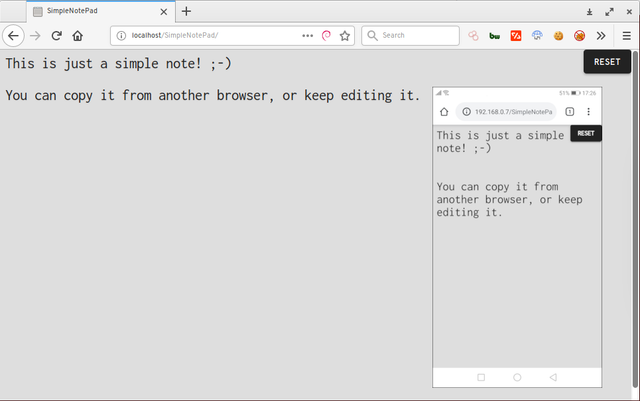Viewport: 640px width, 401px height.
Task: Open the Firefox hamburger menu
Action: pyautogui.click(x=627, y=36)
